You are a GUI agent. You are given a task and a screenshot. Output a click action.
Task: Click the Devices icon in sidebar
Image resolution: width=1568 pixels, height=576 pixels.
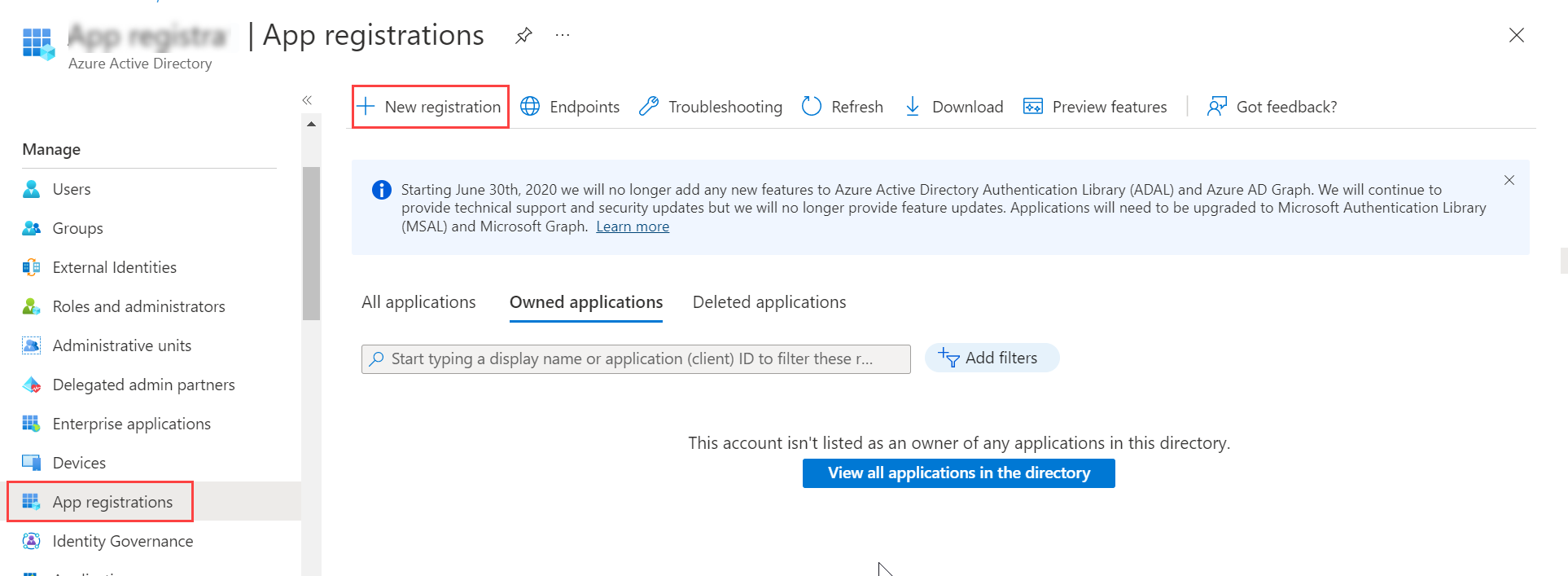(x=32, y=463)
